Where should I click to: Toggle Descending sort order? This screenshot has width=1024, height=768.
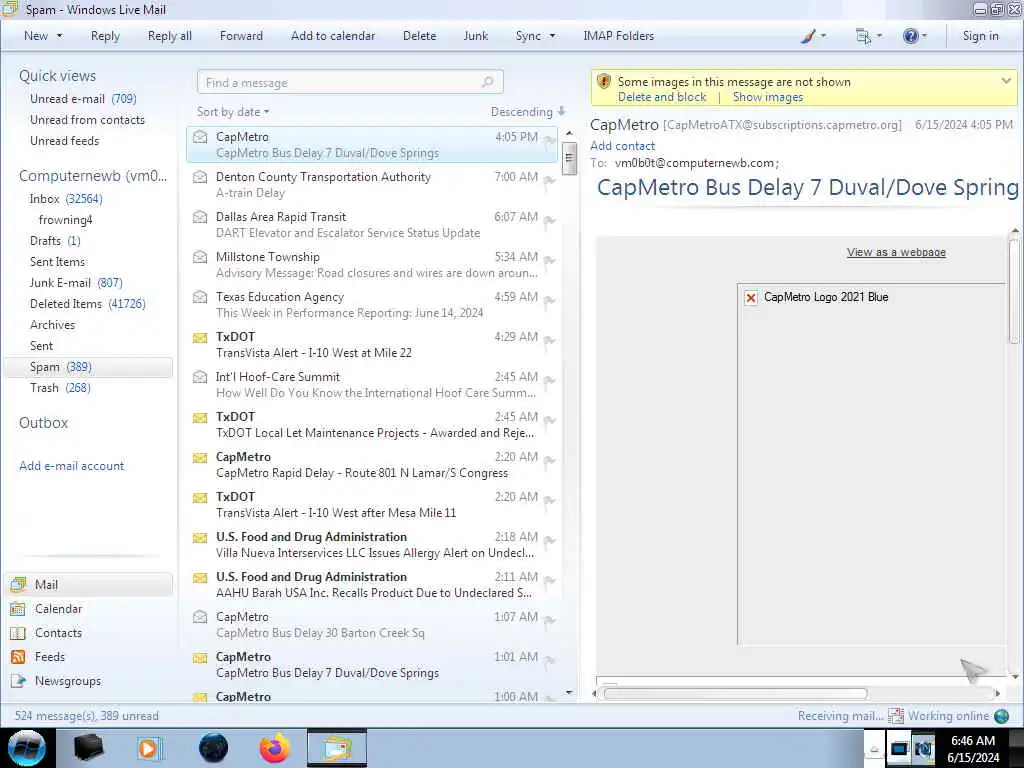(x=528, y=112)
